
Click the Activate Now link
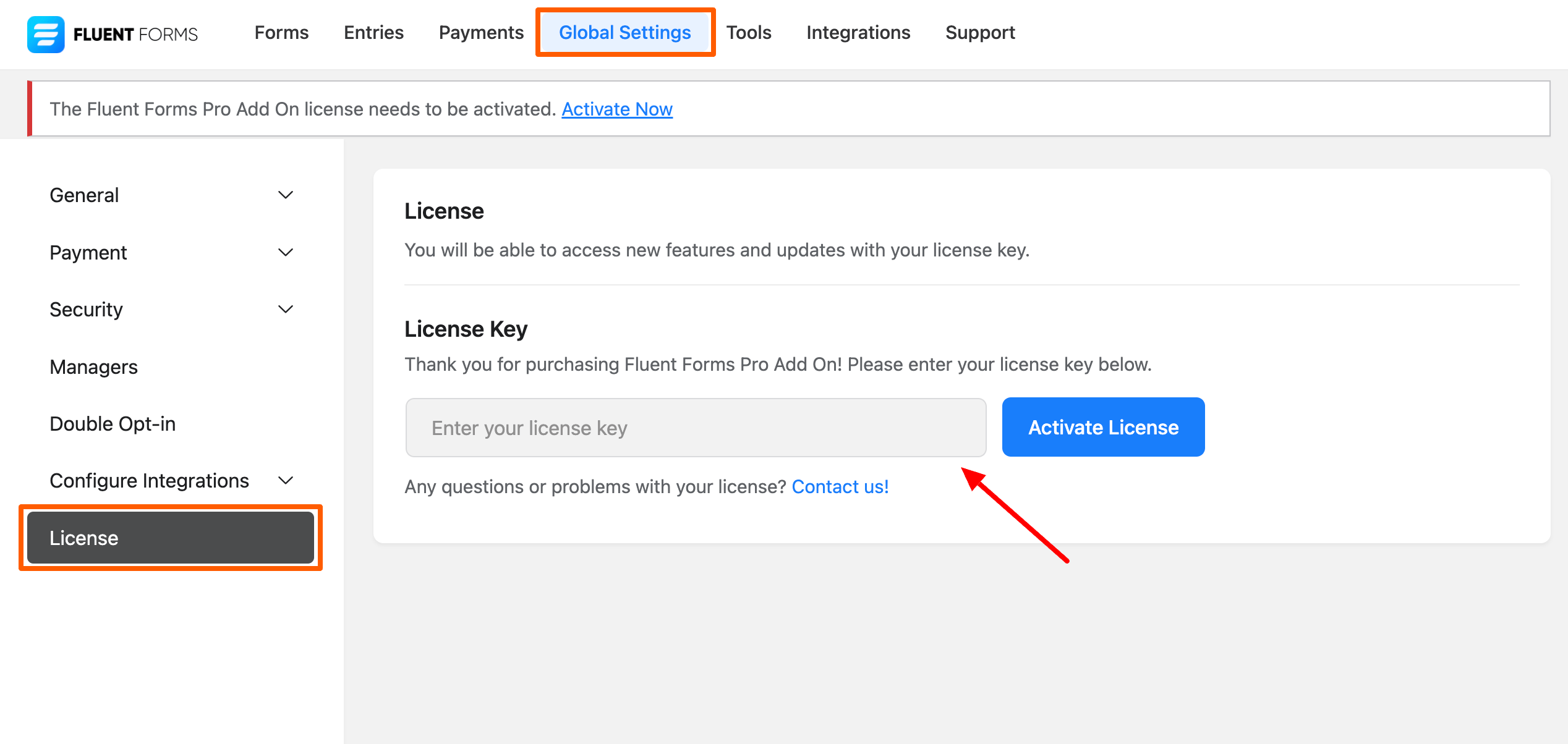[616, 109]
